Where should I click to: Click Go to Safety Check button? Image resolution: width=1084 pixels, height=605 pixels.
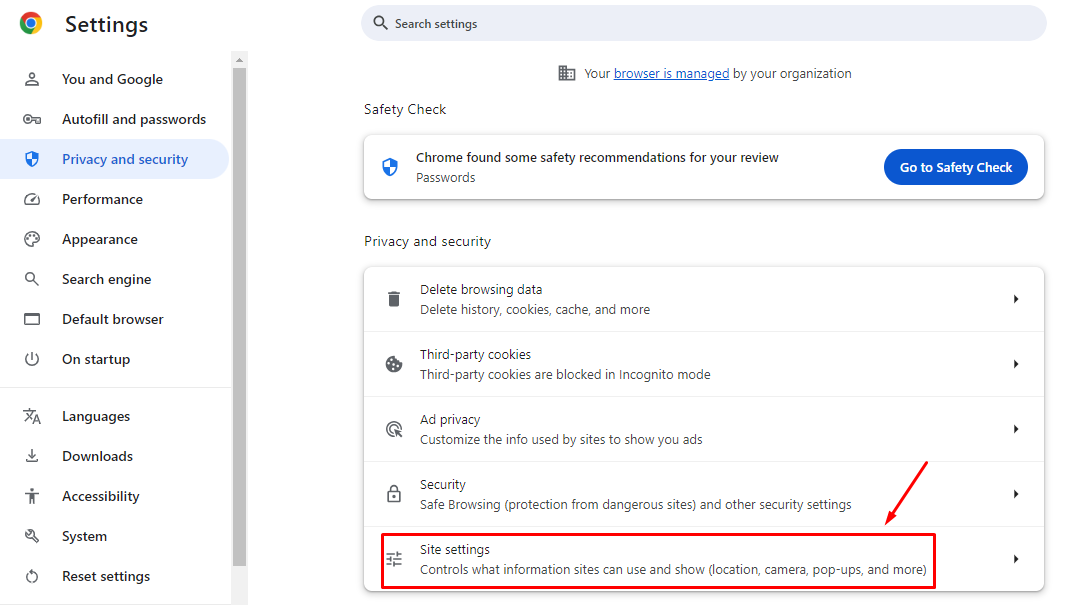(x=955, y=167)
